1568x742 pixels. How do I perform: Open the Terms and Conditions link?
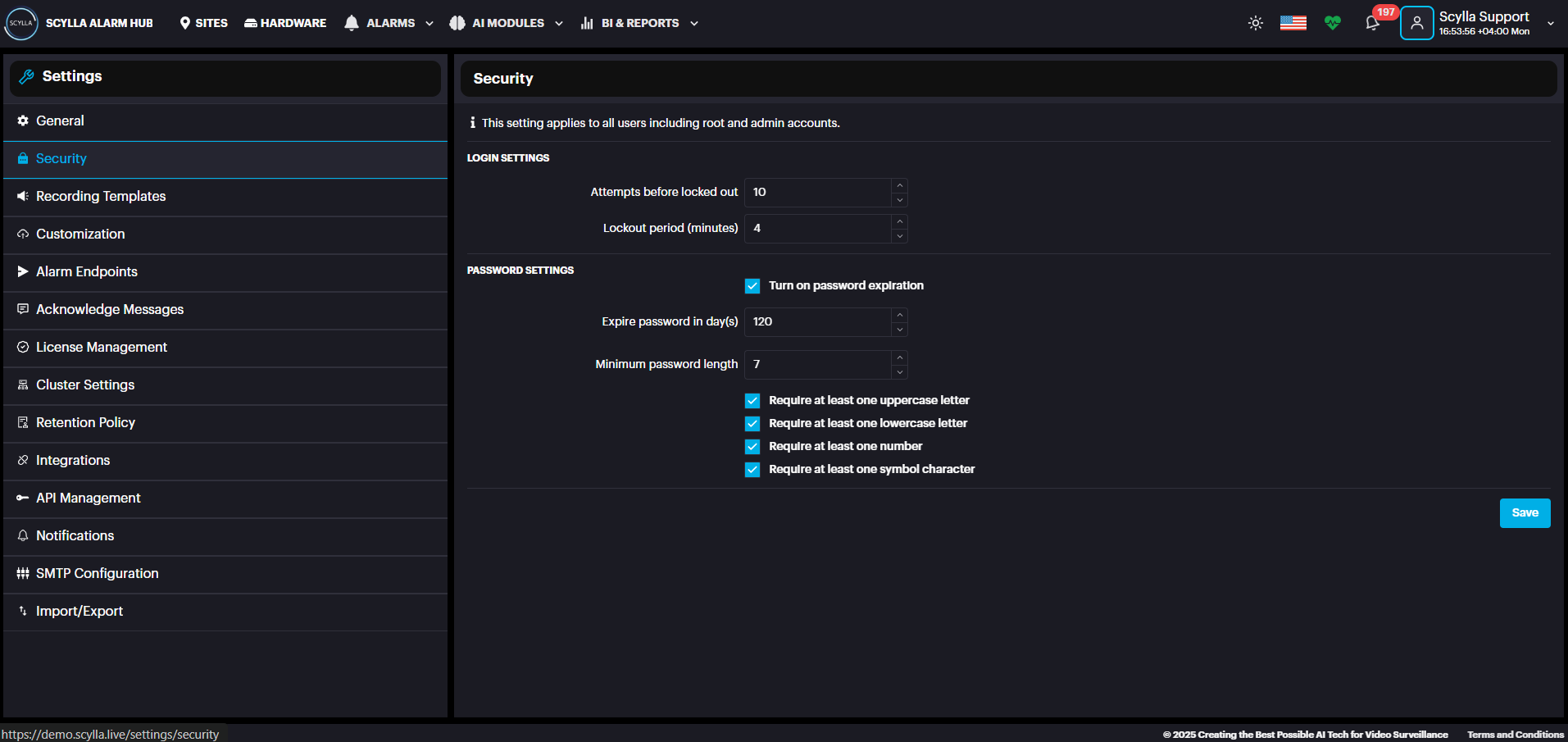coord(1515,735)
